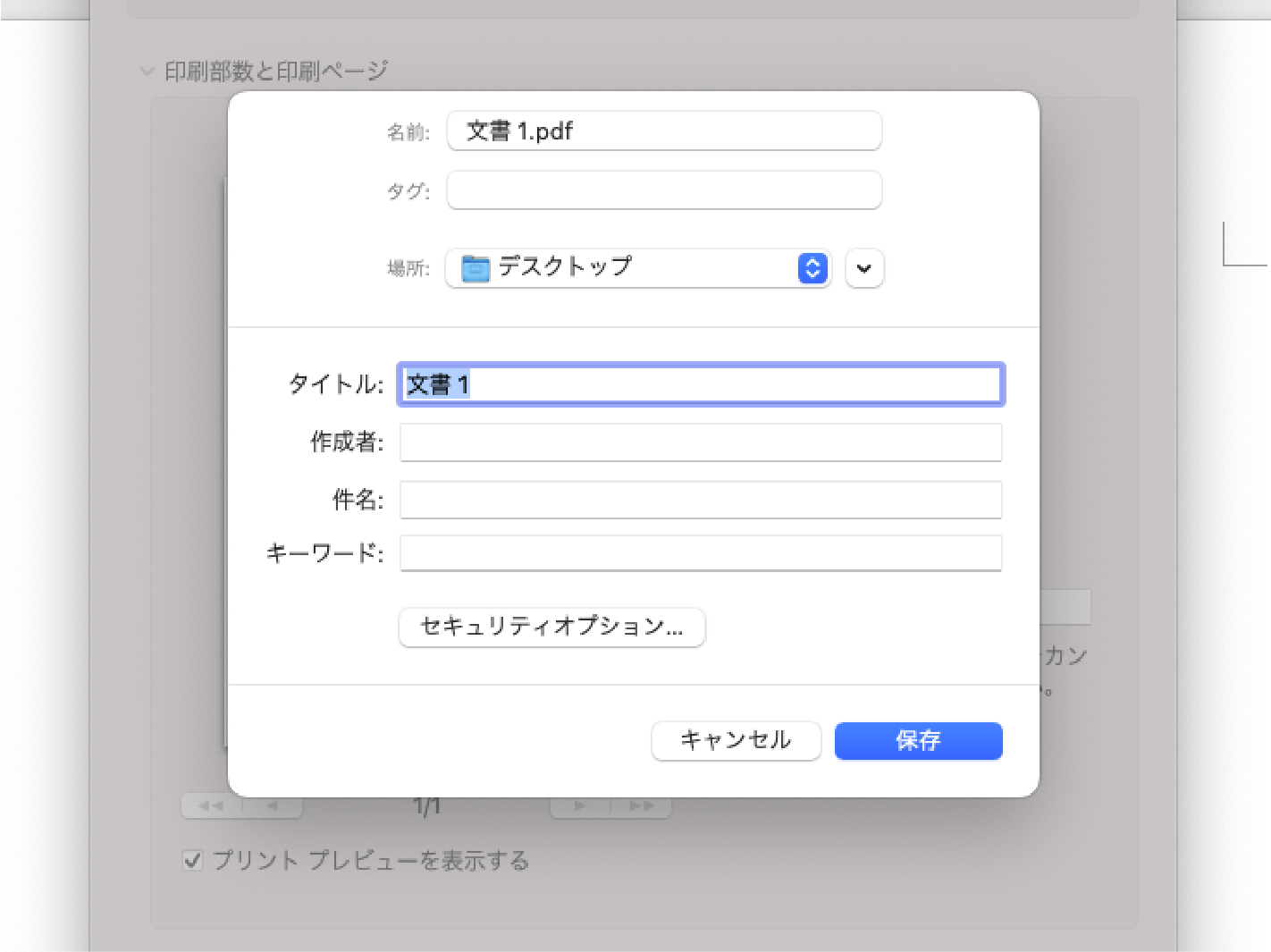
Task: Click the タグ tags input field
Action: [664, 190]
